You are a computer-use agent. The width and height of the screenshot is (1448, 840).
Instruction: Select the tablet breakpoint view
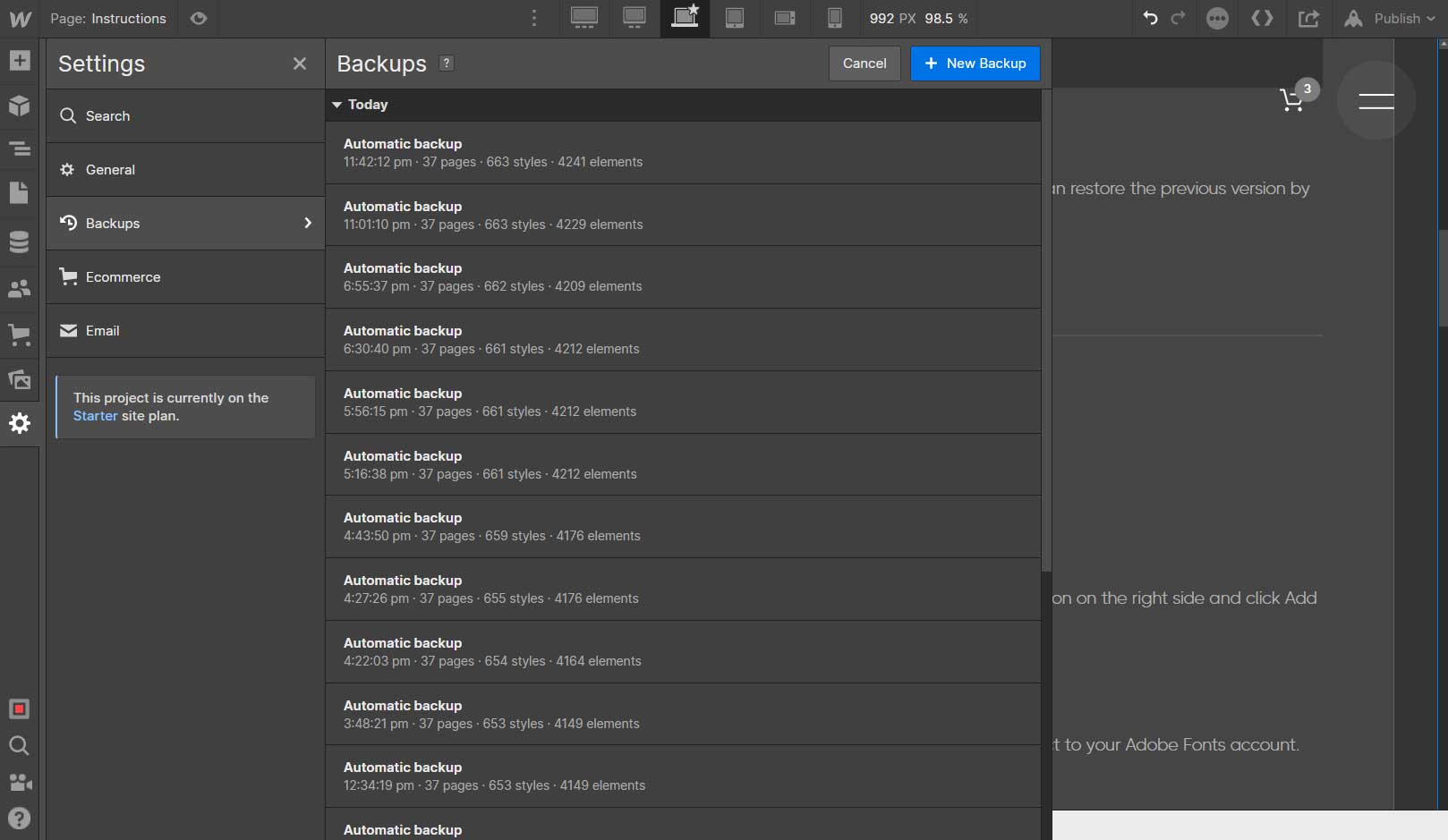pyautogui.click(x=735, y=18)
